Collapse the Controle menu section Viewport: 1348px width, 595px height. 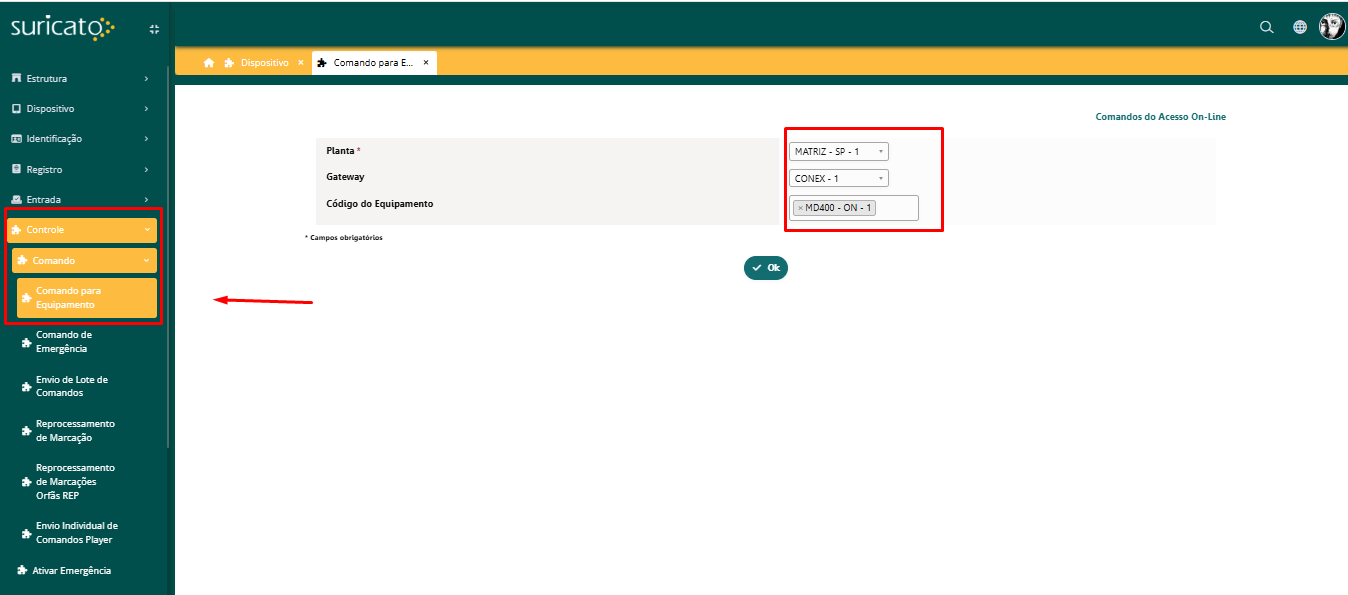point(82,230)
